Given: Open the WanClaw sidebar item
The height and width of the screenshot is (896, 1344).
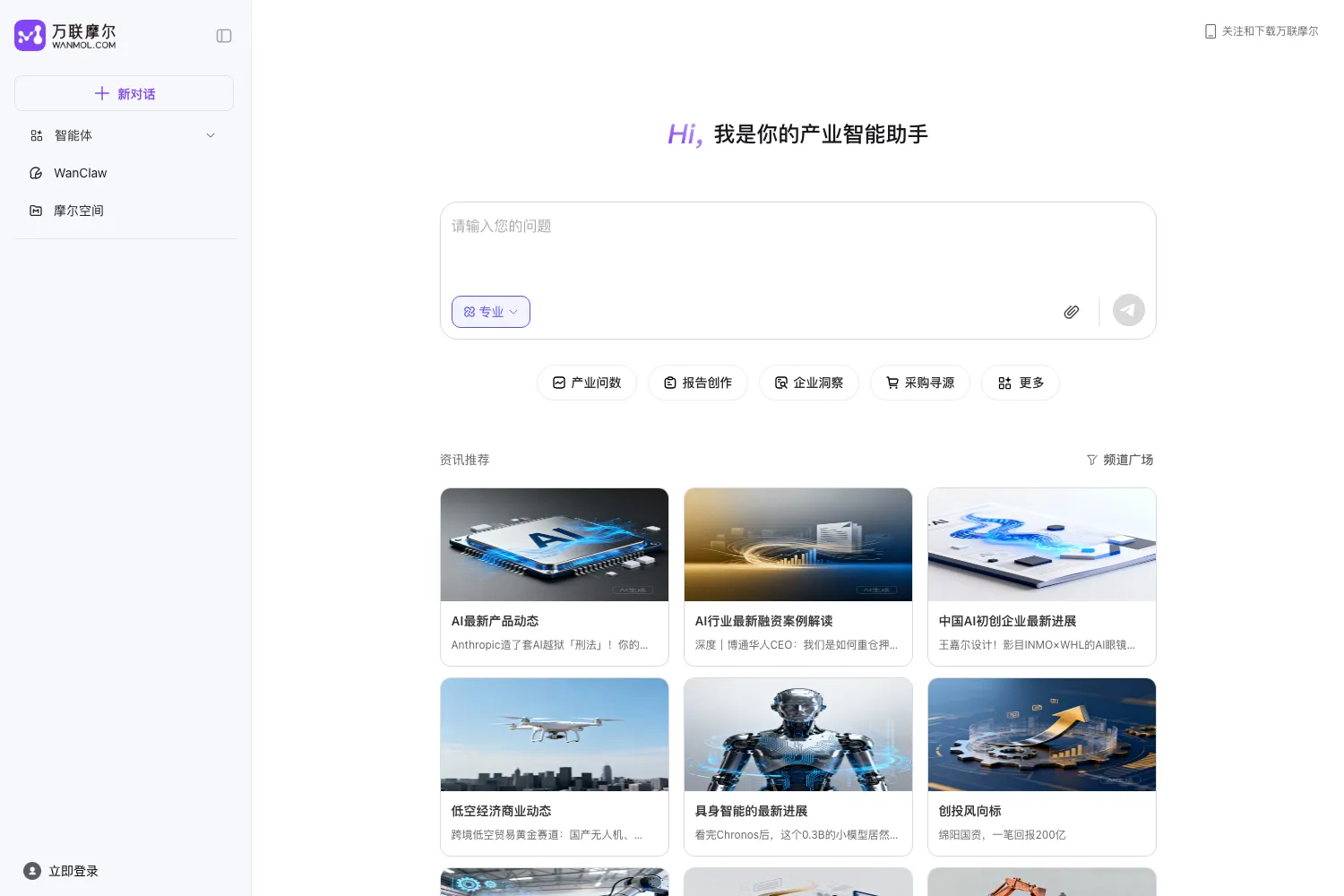Looking at the screenshot, I should click(x=124, y=173).
